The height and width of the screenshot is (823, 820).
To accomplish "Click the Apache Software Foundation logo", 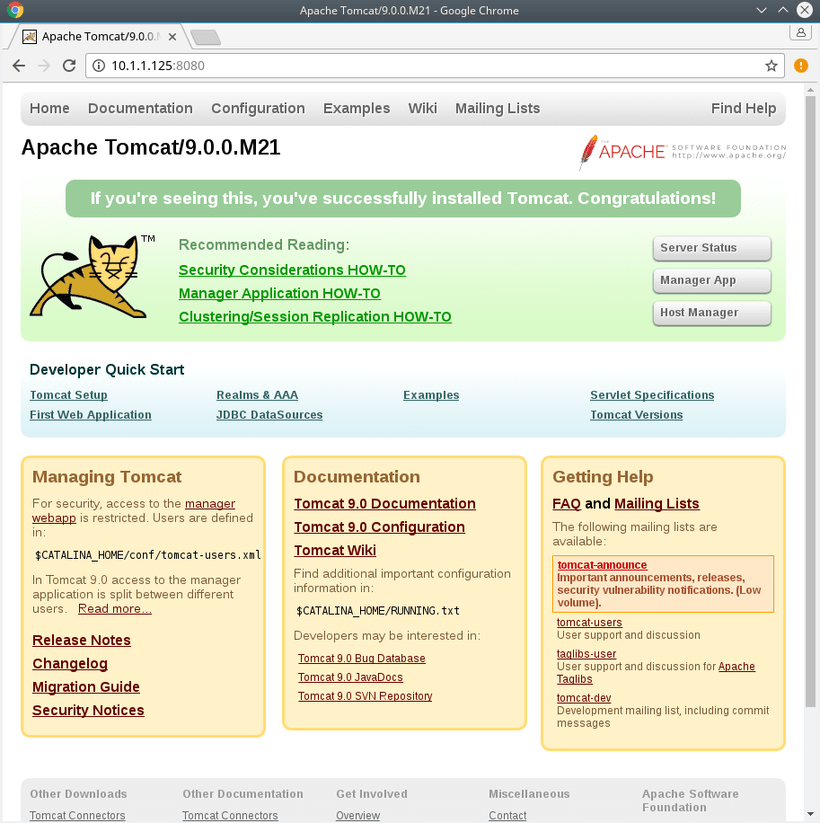I will pyautogui.click(x=682, y=152).
